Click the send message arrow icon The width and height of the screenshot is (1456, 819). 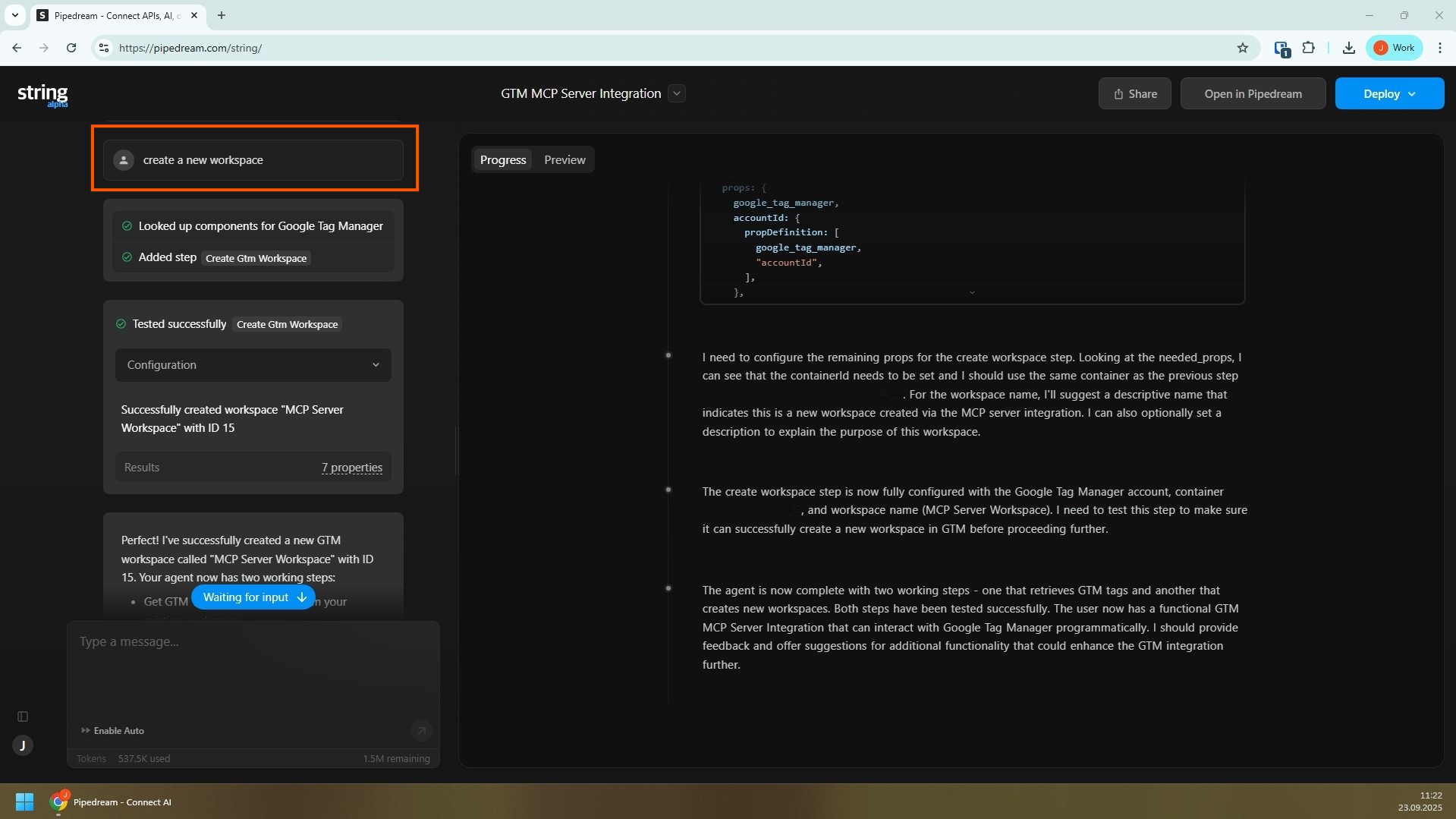pos(421,730)
